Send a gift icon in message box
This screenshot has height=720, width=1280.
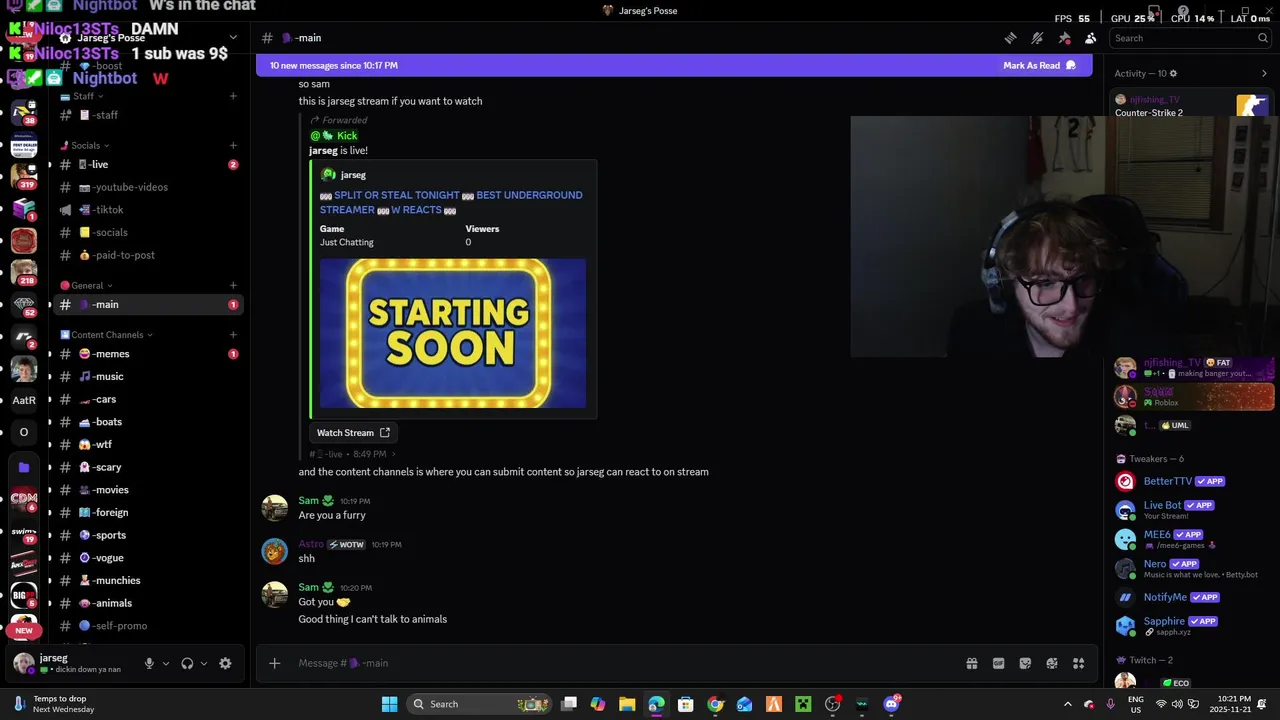(x=971, y=663)
